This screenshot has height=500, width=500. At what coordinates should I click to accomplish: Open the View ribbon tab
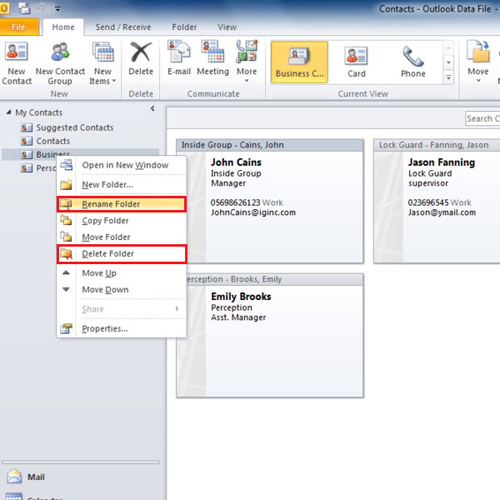coord(227,27)
